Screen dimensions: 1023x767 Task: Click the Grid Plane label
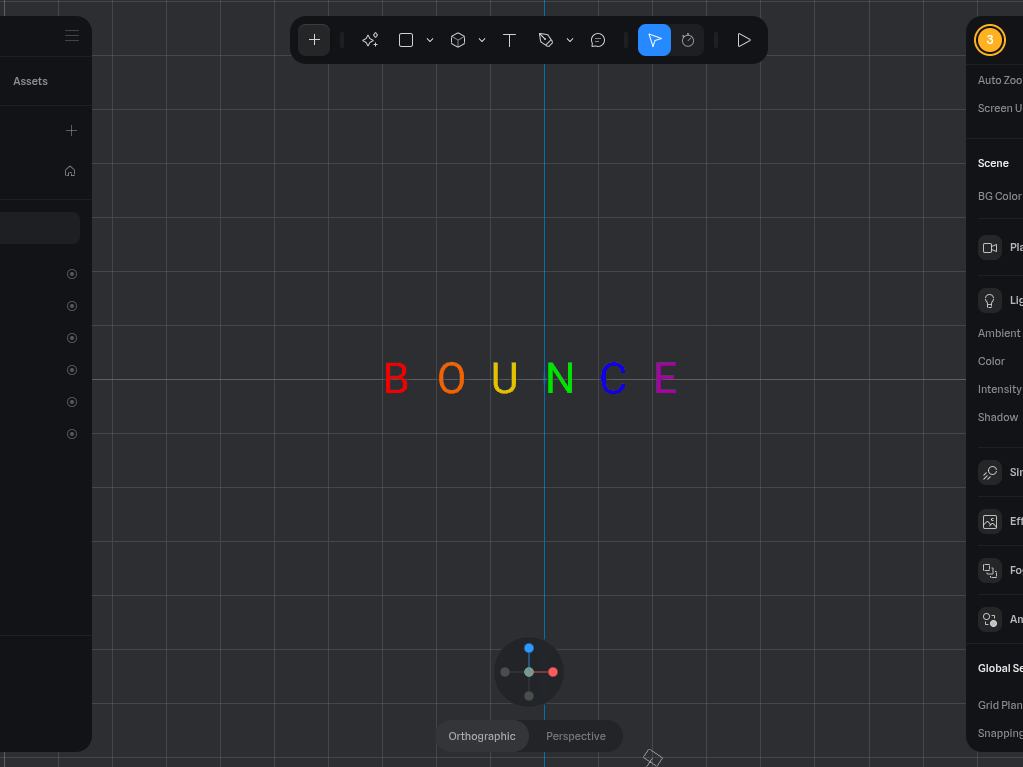click(1000, 705)
